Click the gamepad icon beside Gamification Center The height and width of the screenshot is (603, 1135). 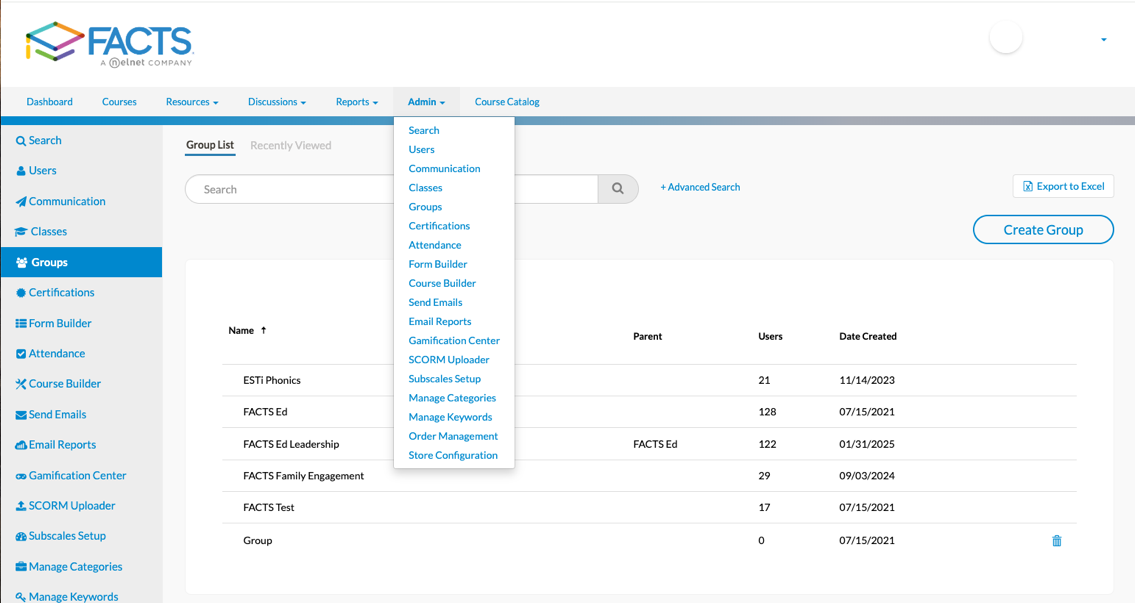(21, 476)
